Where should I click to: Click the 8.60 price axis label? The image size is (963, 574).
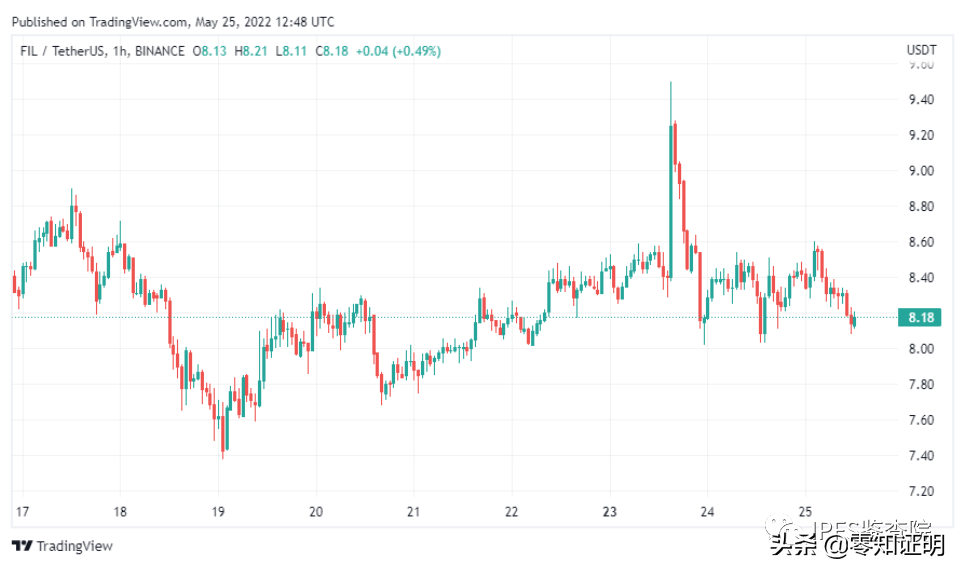921,242
